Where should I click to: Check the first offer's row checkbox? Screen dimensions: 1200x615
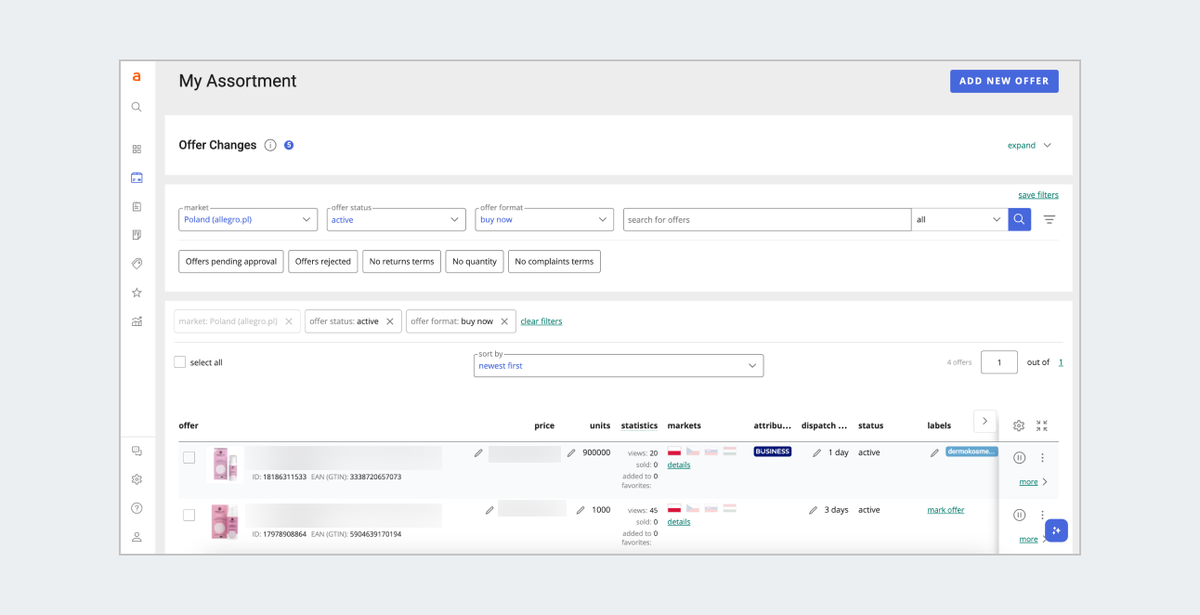[189, 457]
